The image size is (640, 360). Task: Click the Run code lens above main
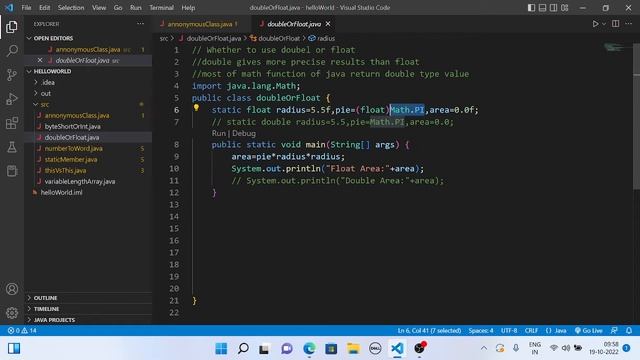[x=218, y=133]
